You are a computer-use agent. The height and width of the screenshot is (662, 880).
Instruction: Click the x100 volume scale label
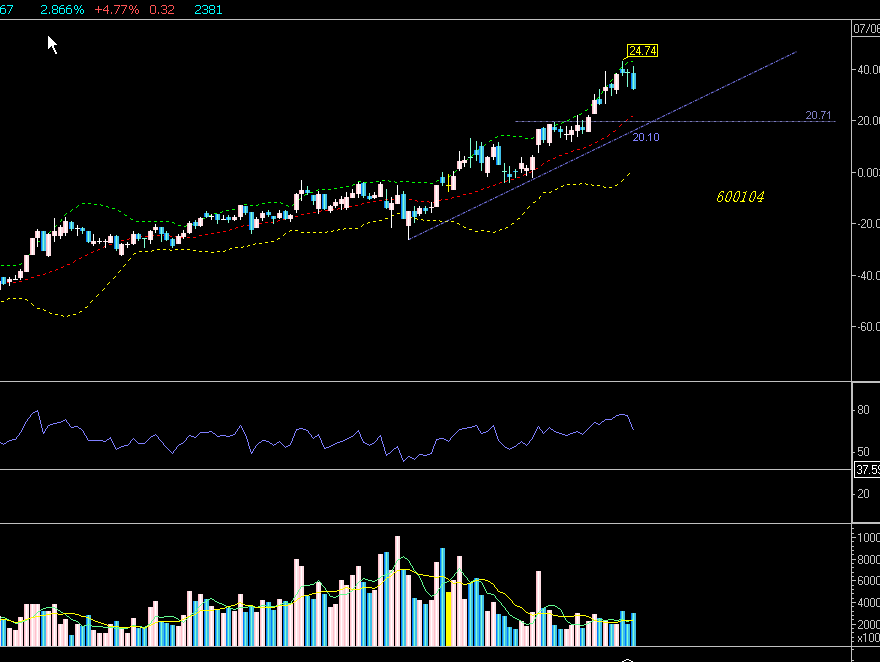tap(868, 638)
